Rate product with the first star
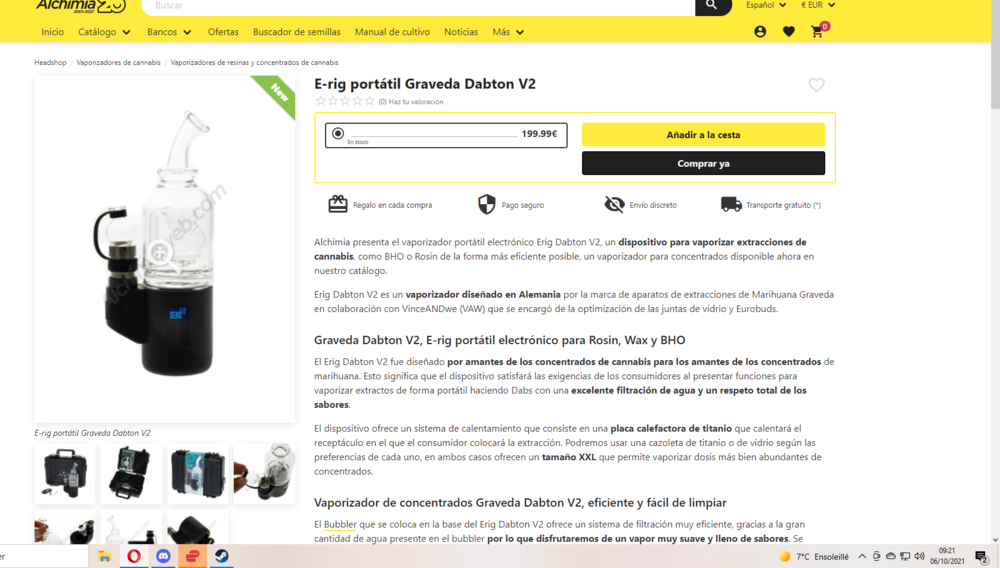1000x568 pixels. [320, 101]
